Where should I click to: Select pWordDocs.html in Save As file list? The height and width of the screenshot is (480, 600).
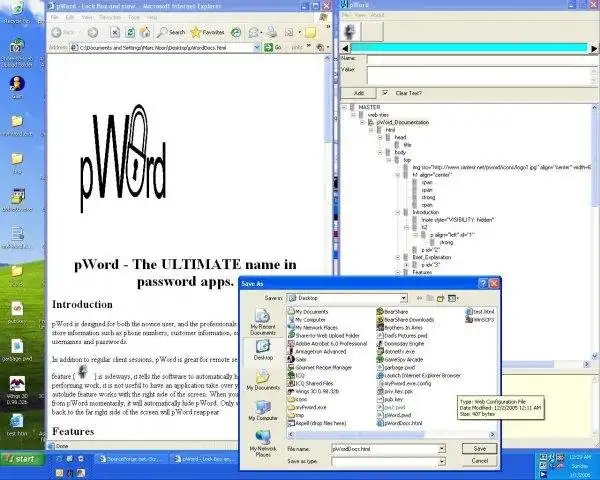399,423
